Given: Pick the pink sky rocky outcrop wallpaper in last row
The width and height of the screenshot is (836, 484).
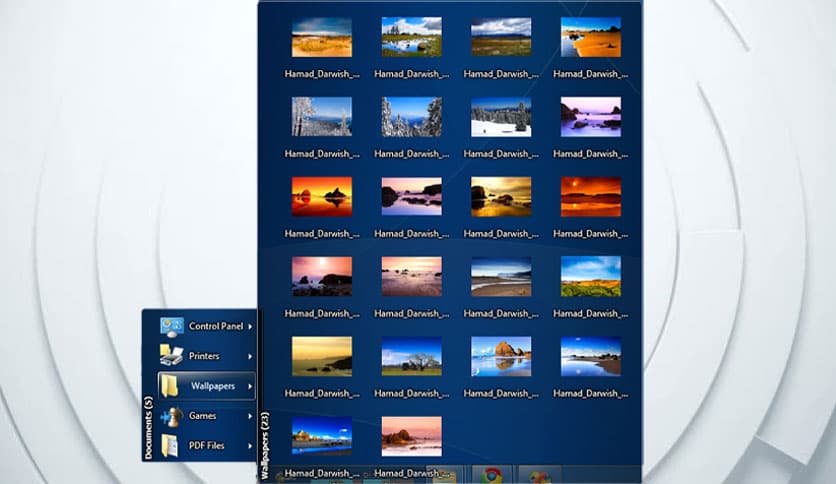Looking at the screenshot, I should point(412,436).
